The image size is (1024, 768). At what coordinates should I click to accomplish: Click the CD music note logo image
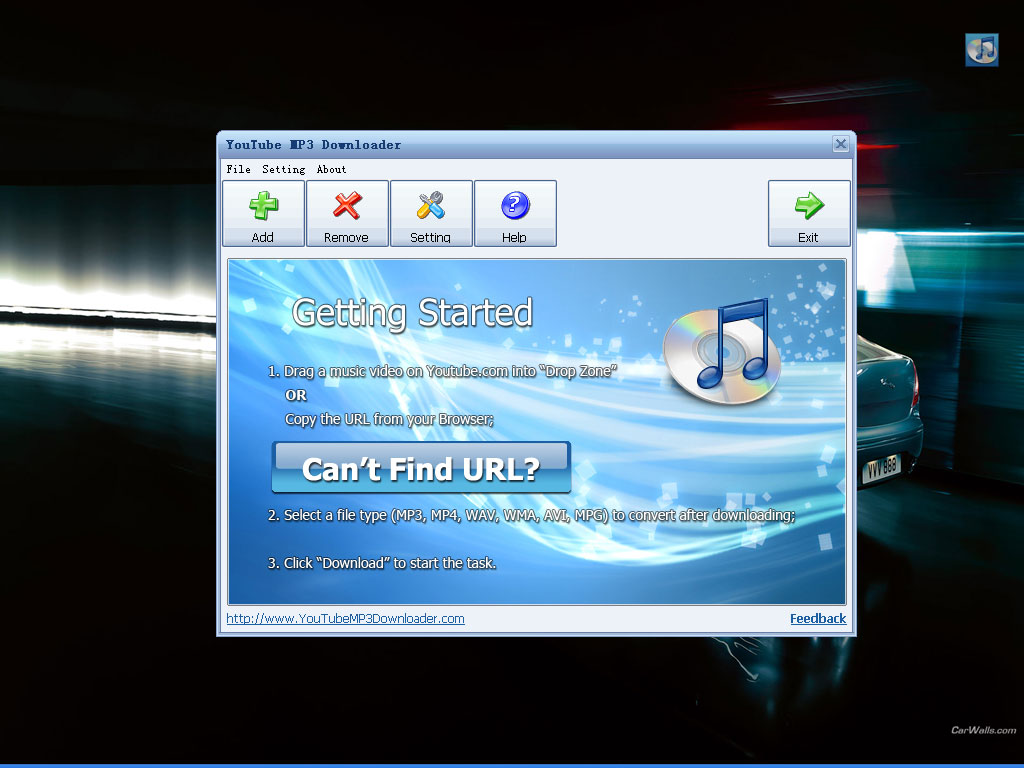[x=722, y=351]
